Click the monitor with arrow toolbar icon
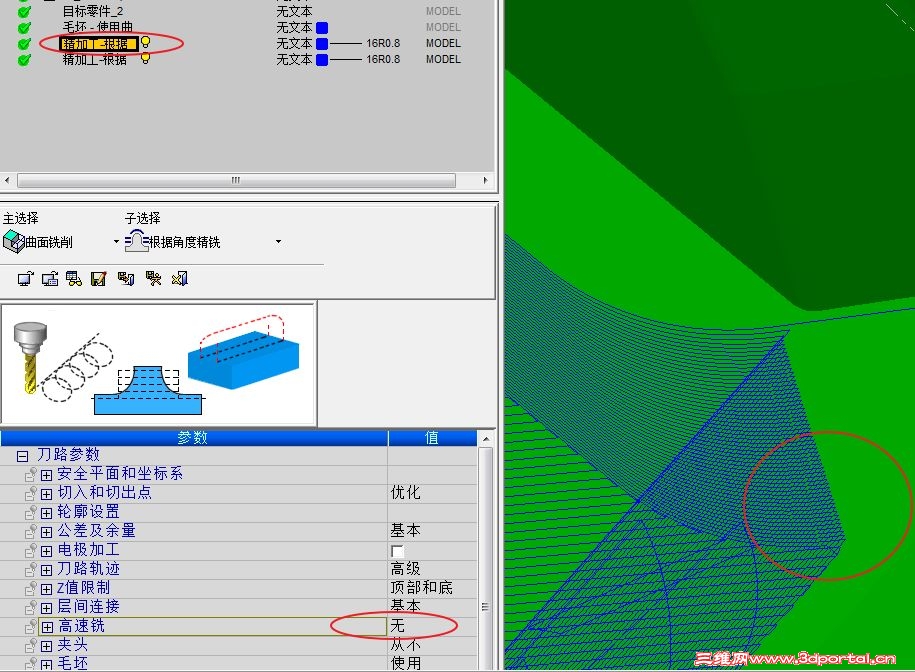 click(x=26, y=279)
